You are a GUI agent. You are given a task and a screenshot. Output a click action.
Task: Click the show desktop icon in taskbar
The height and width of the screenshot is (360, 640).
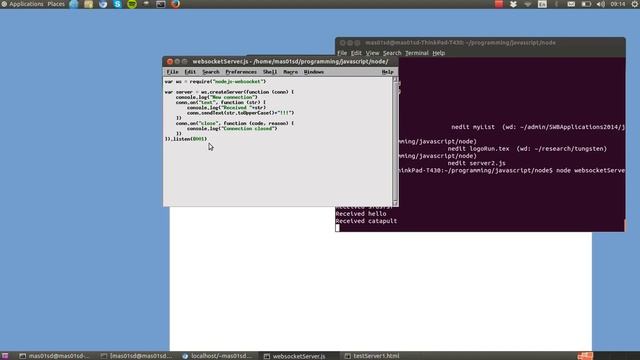(x=4, y=356)
